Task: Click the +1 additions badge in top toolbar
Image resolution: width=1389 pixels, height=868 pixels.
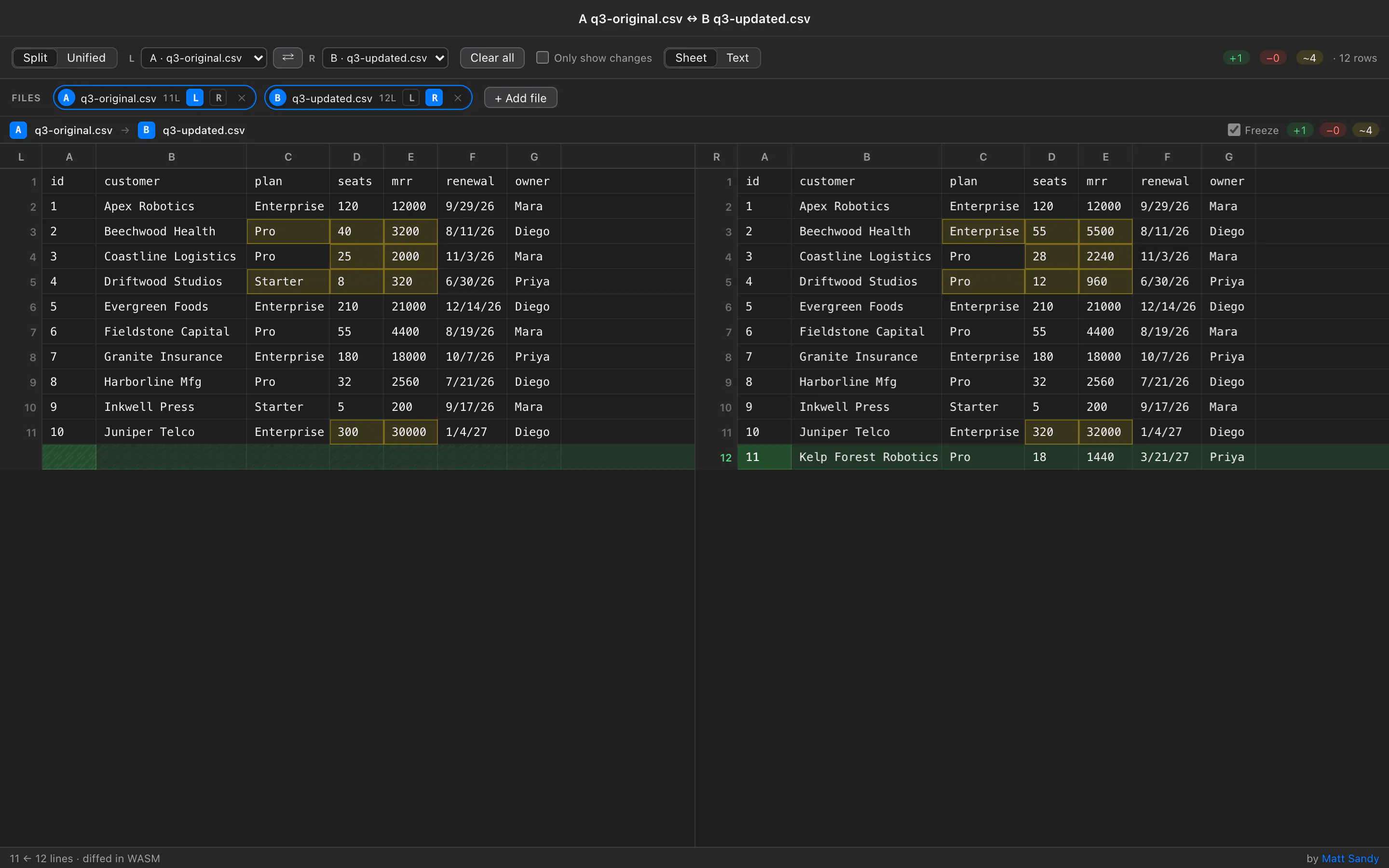Action: point(1236,58)
